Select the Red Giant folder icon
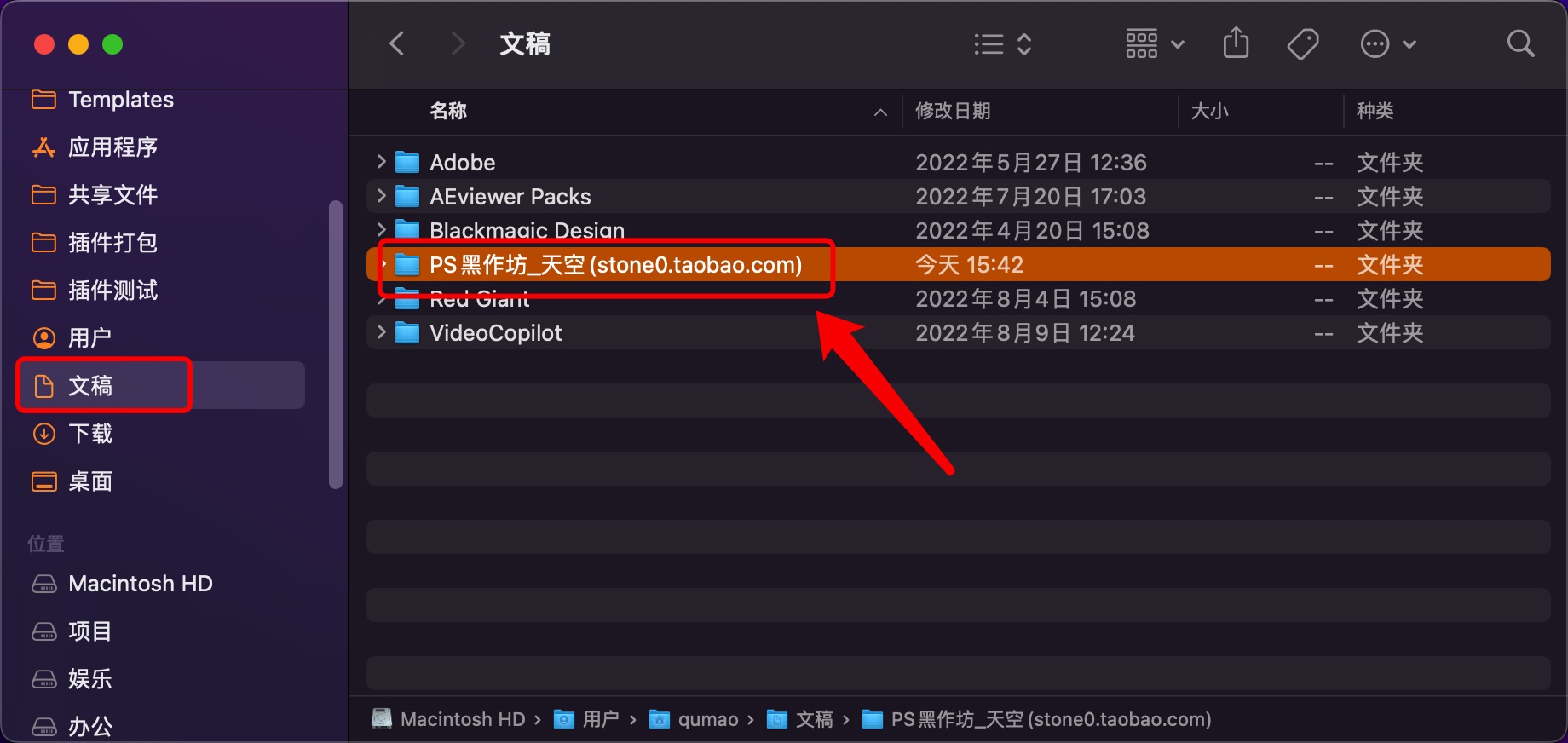 click(407, 298)
